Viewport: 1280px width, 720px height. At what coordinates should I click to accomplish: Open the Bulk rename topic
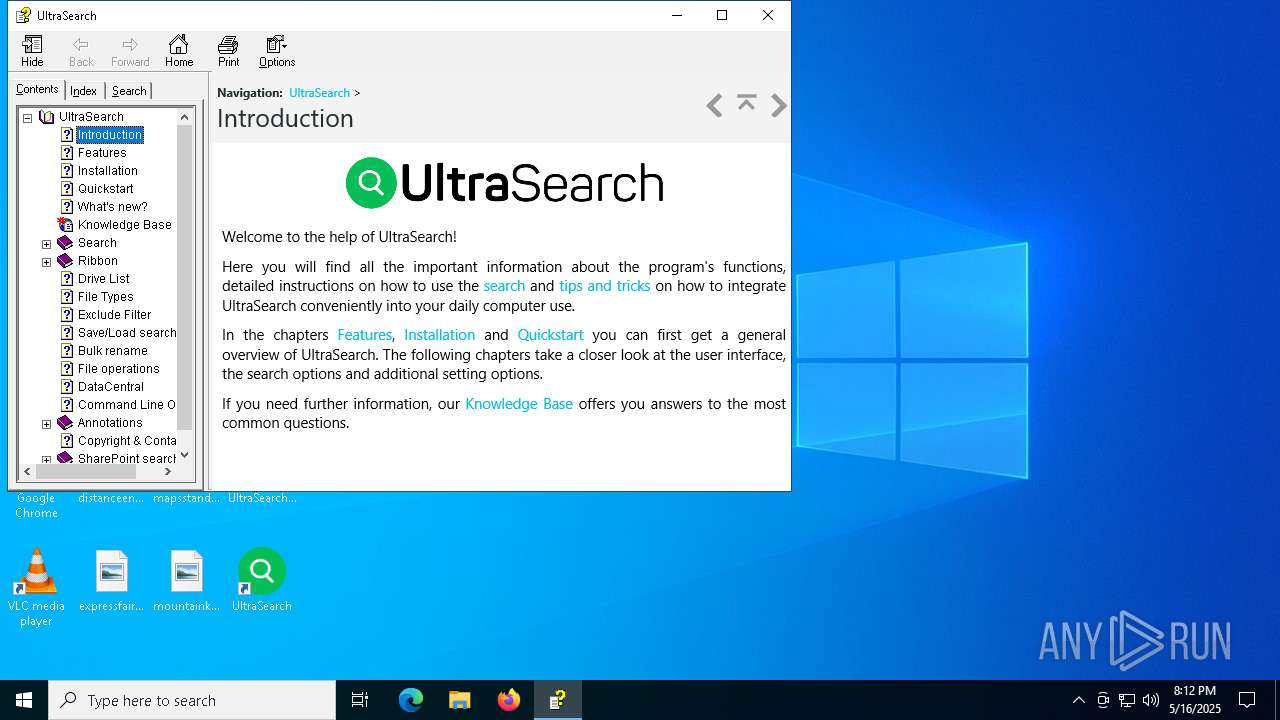tap(113, 351)
